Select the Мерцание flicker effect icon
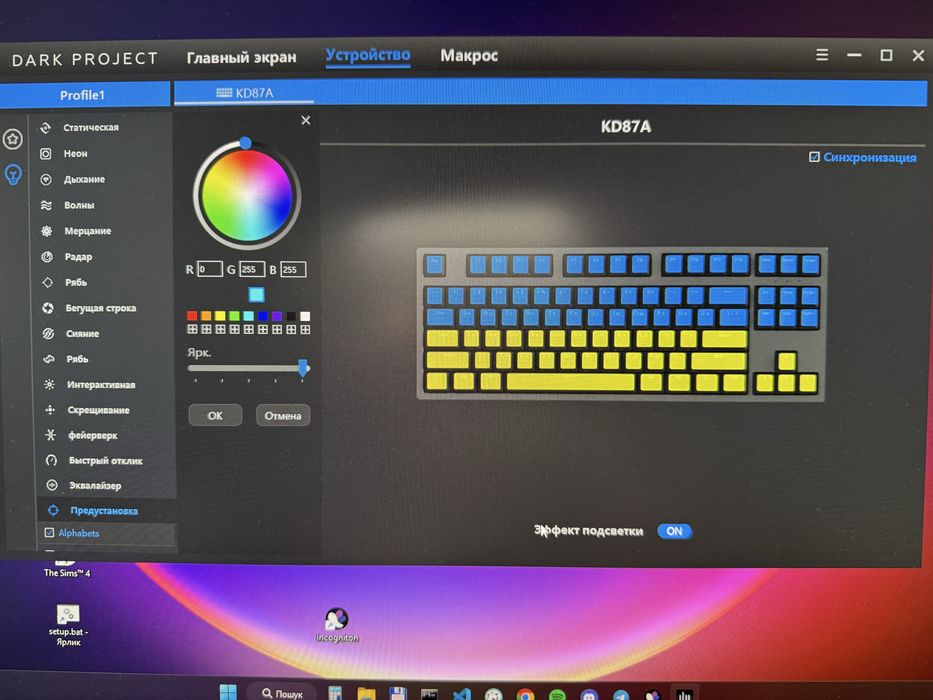This screenshot has height=700, width=933. coord(46,231)
